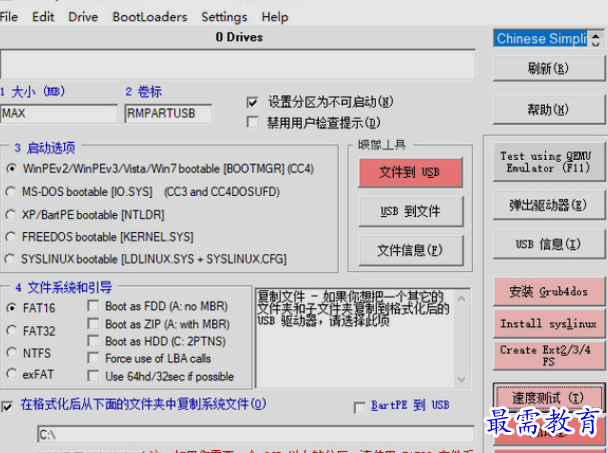Click scroll-down arrow in description box

tap(461, 379)
